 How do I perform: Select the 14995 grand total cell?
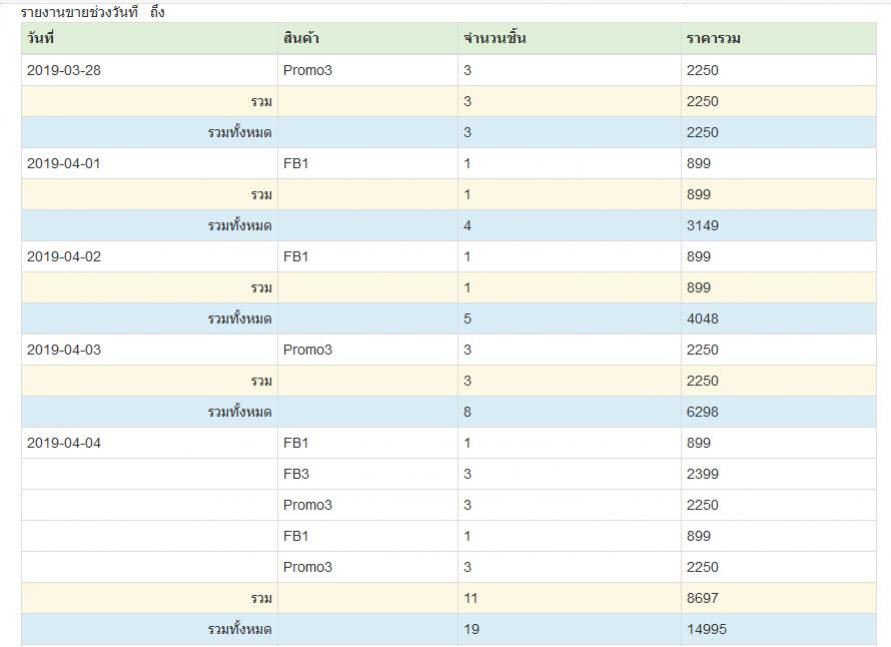click(706, 629)
